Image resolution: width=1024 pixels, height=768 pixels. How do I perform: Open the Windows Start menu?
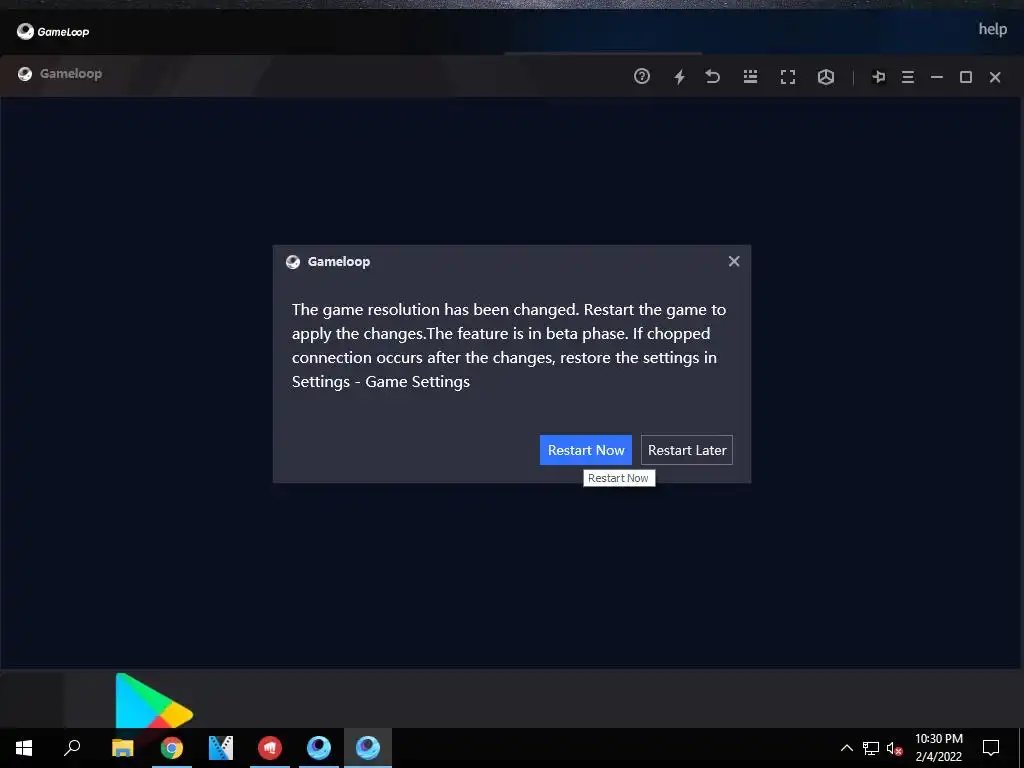[x=24, y=748]
